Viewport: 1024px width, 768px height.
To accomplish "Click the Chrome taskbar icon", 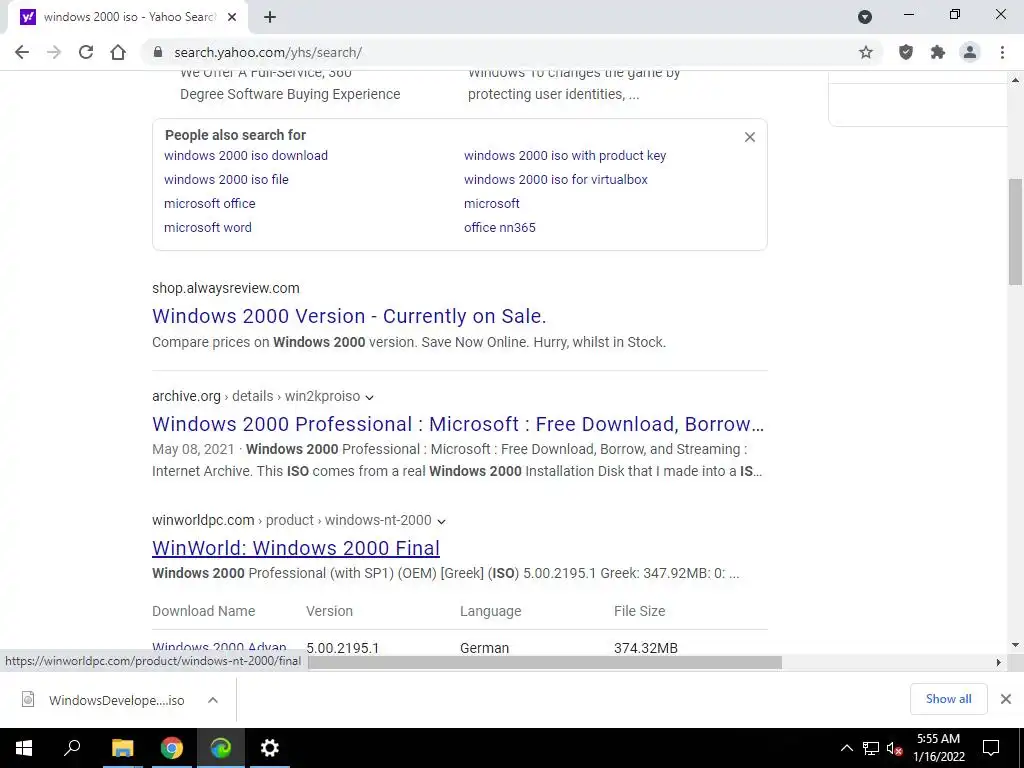I will 171,748.
